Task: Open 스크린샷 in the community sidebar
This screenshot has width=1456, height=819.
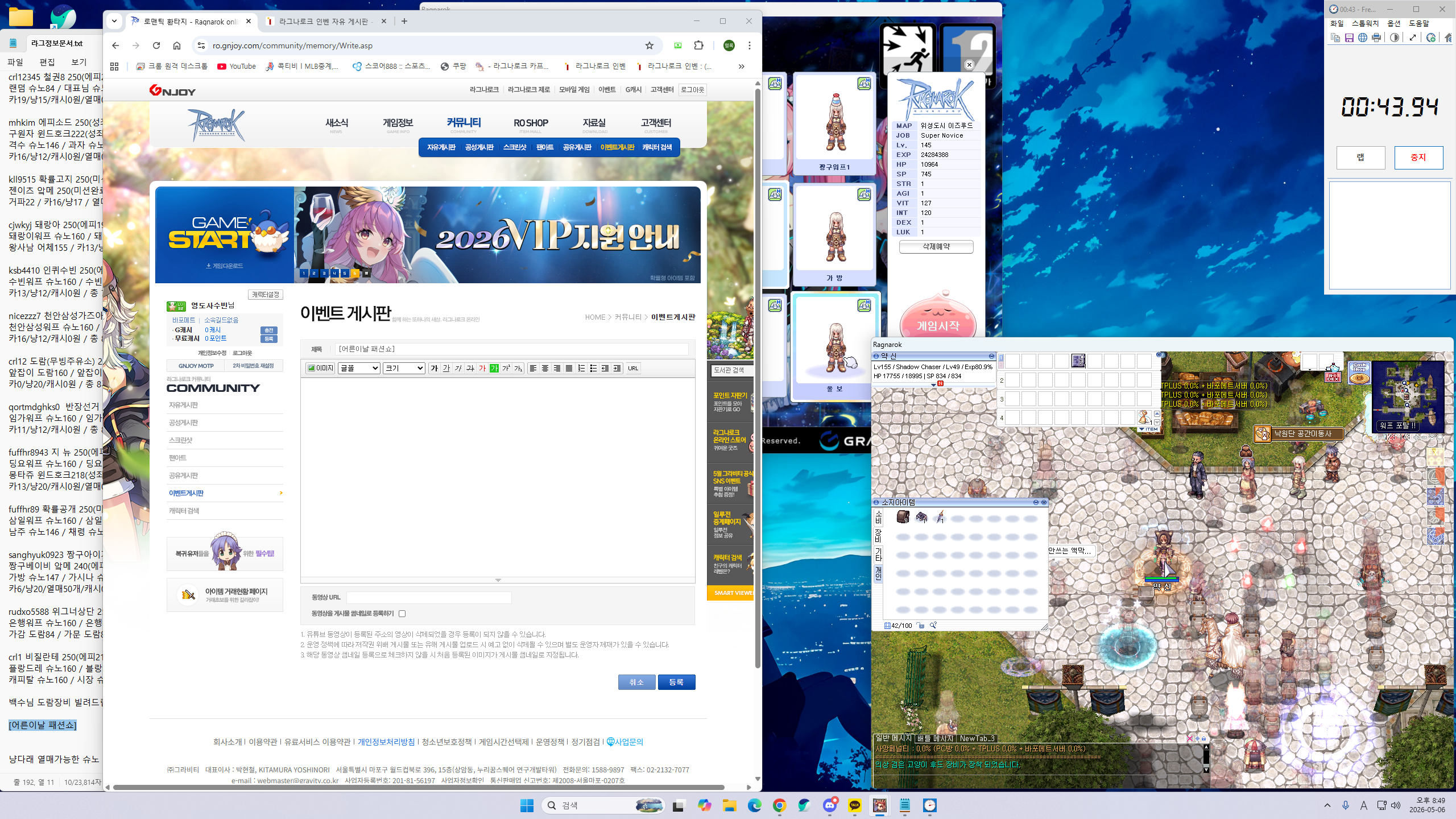Action: click(x=181, y=440)
